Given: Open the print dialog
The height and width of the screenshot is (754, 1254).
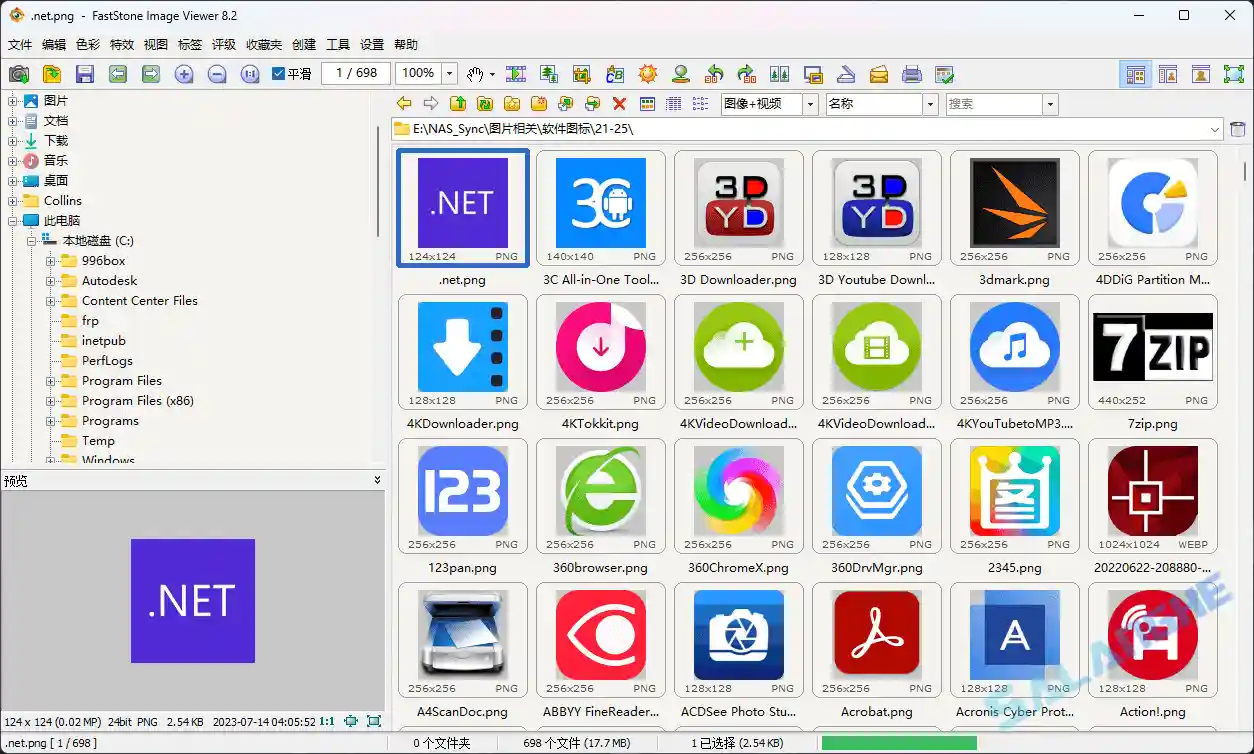Looking at the screenshot, I should [x=910, y=74].
